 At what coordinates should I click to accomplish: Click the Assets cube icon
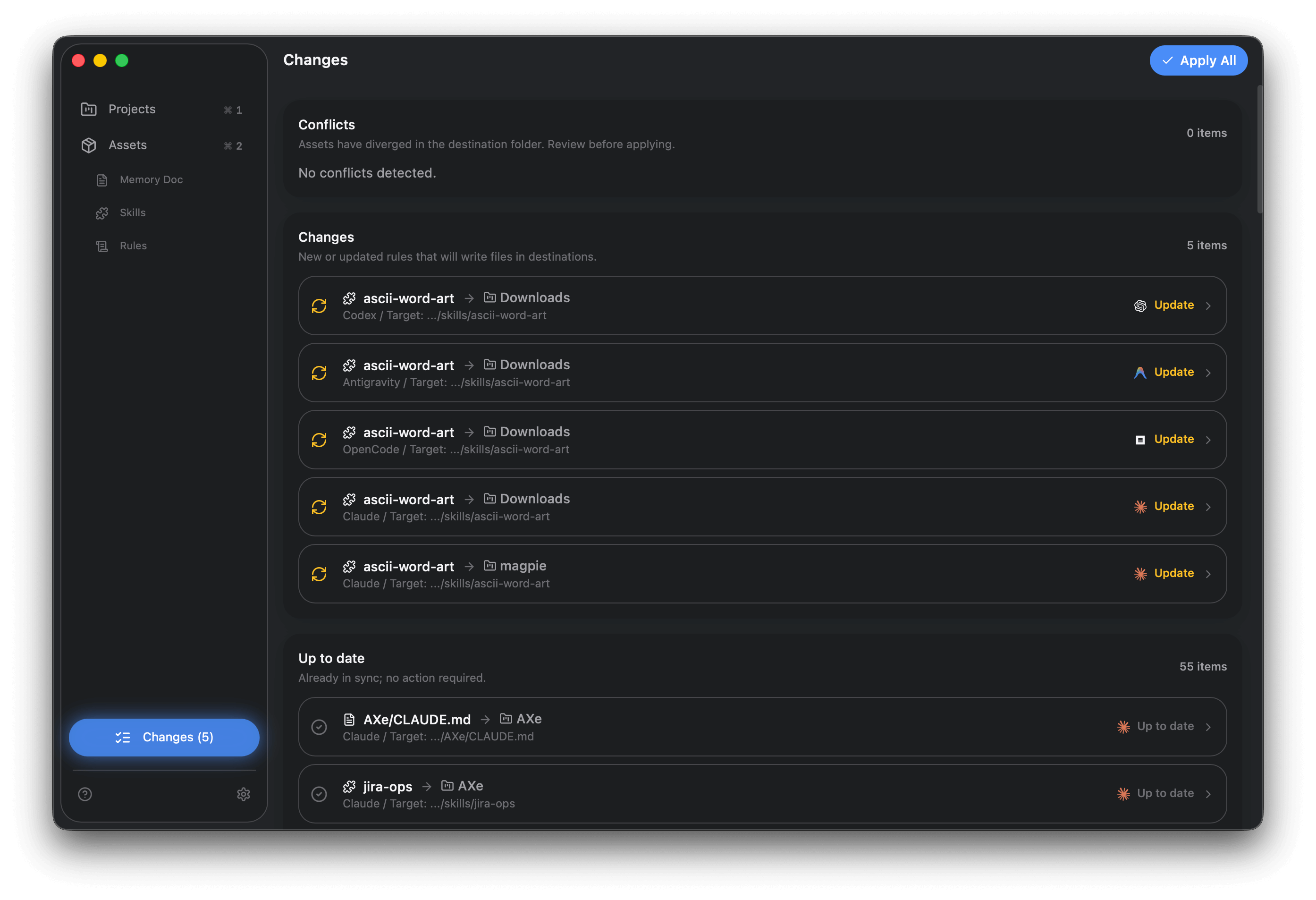click(x=88, y=145)
